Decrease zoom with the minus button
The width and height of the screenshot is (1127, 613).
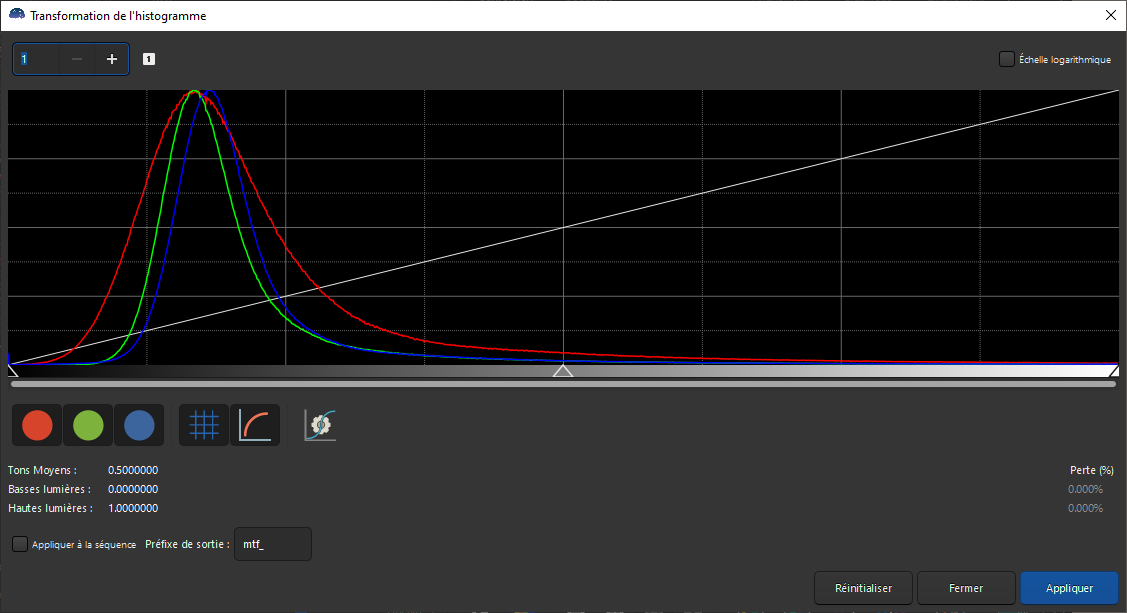pos(77,59)
